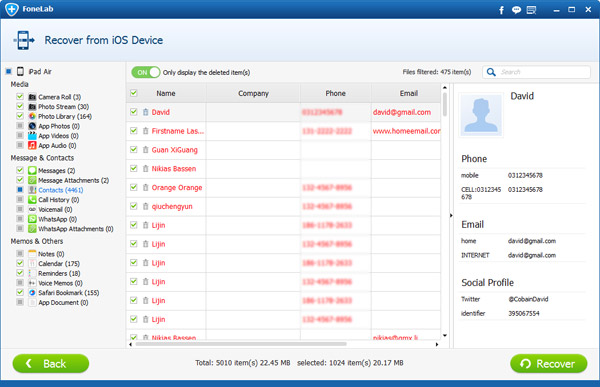Image resolution: width=600 pixels, height=387 pixels.
Task: Click the Recover from iOS Device icon
Action: point(24,40)
